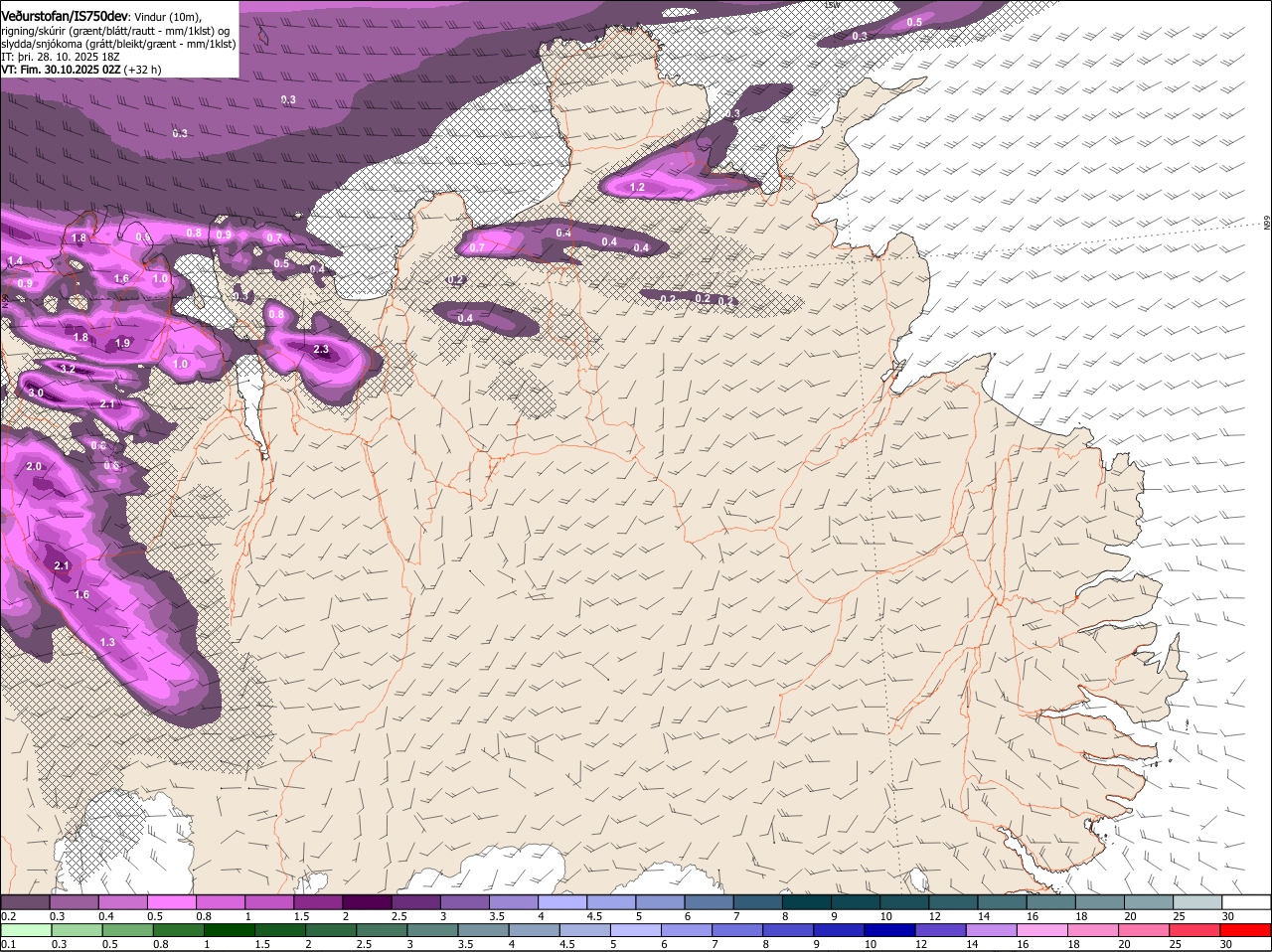Click the '3.2' precipitation value label
Screen dimensions: 1272x952
point(68,369)
